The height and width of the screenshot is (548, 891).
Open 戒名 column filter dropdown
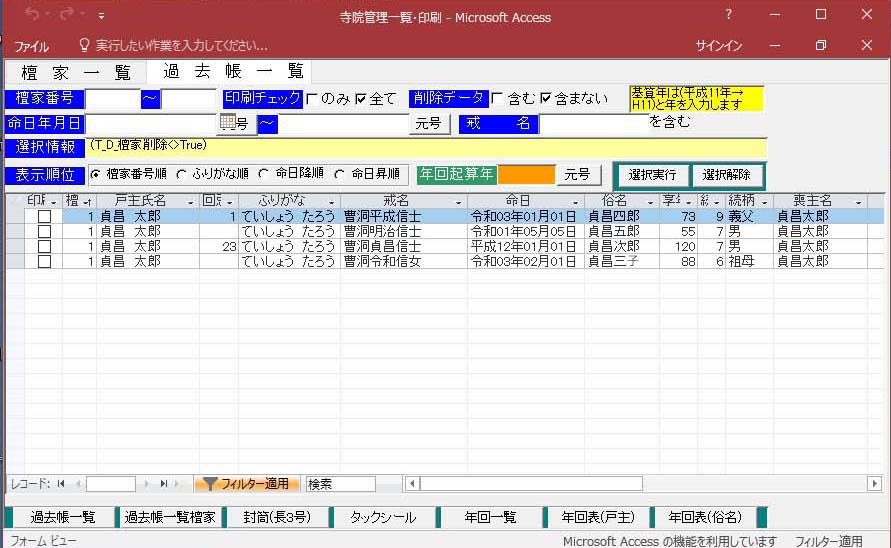tap(458, 202)
